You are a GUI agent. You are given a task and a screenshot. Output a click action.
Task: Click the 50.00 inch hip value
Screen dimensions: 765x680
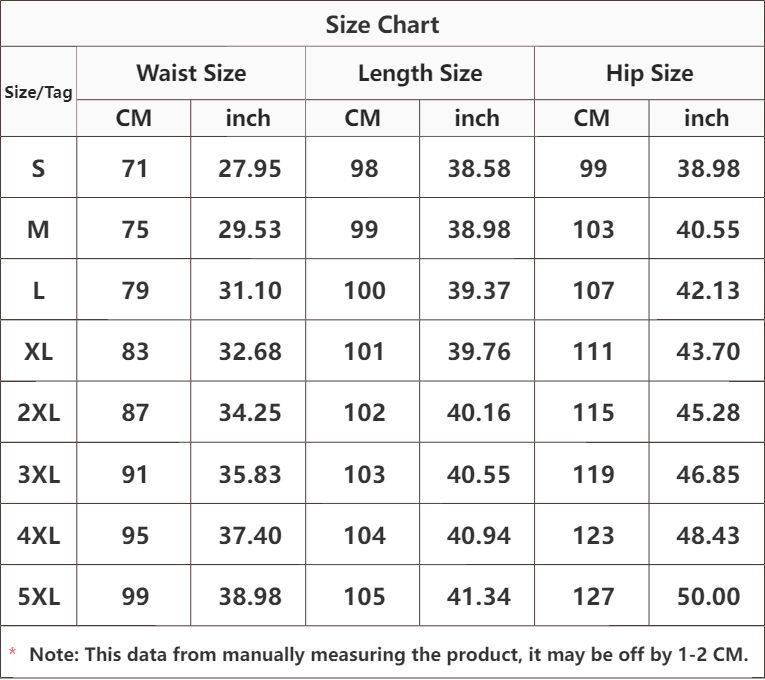707,597
